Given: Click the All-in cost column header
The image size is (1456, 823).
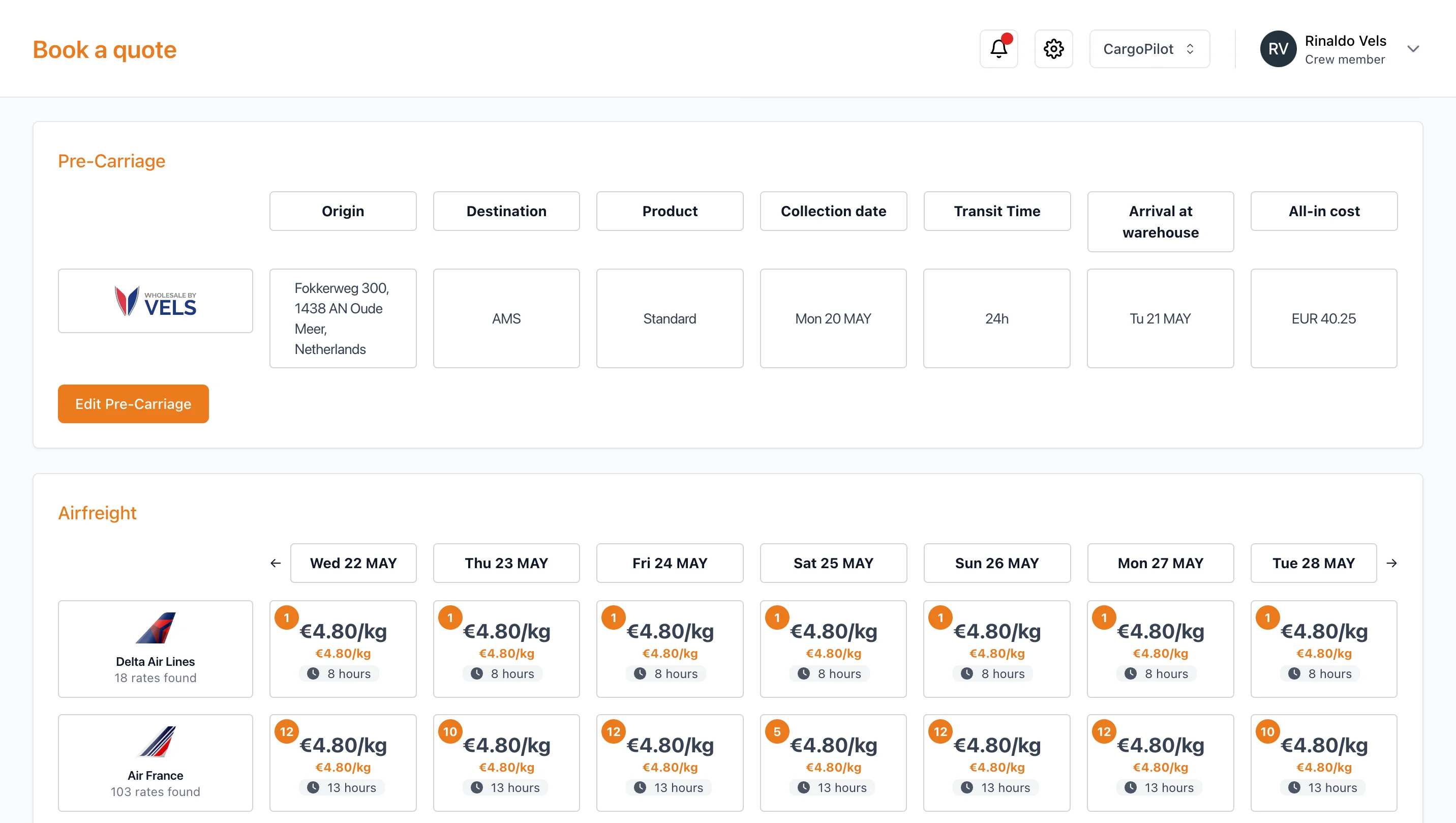Looking at the screenshot, I should [x=1324, y=211].
